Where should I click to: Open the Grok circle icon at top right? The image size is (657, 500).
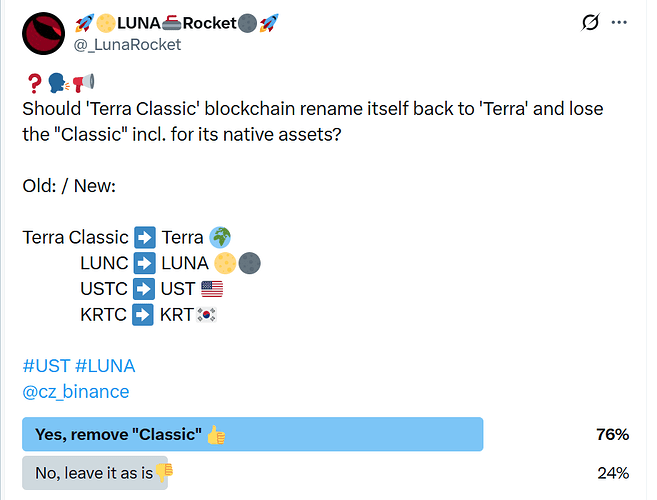(591, 22)
